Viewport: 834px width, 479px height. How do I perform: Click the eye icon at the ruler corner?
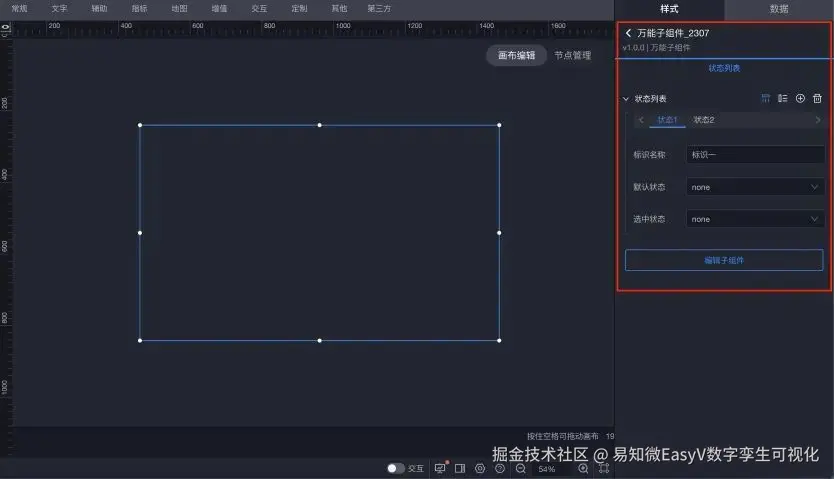pos(5,29)
